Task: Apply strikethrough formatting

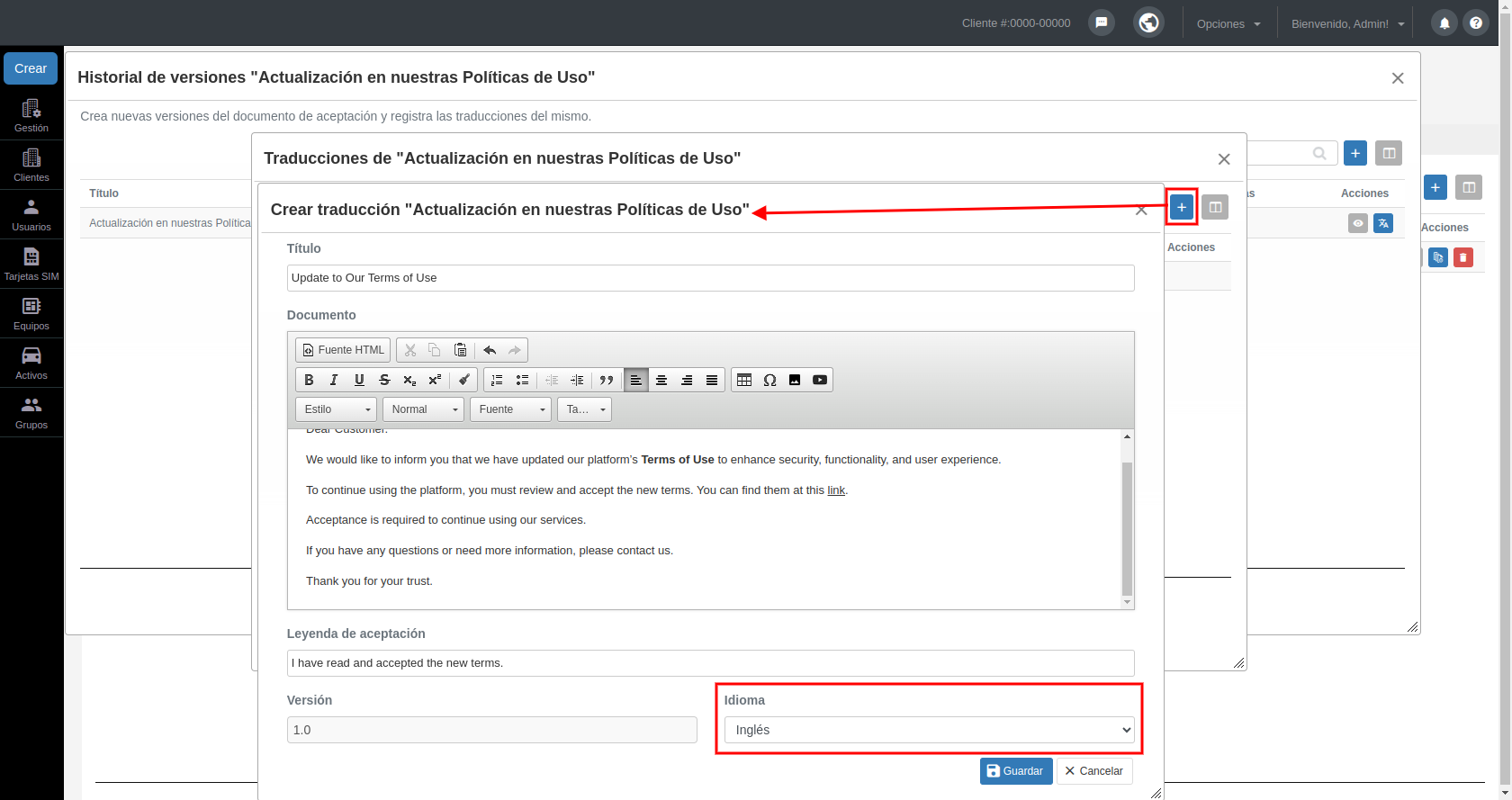Action: (x=384, y=380)
